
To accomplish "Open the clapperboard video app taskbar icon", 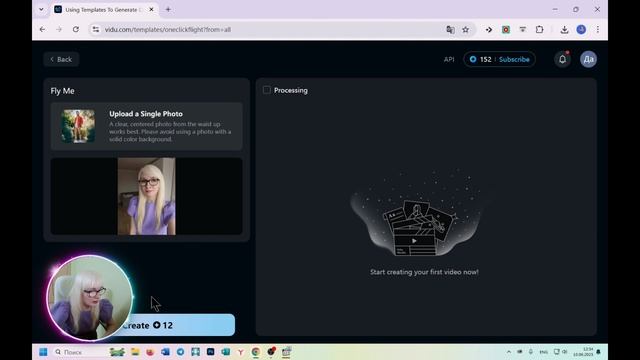I will 286,352.
